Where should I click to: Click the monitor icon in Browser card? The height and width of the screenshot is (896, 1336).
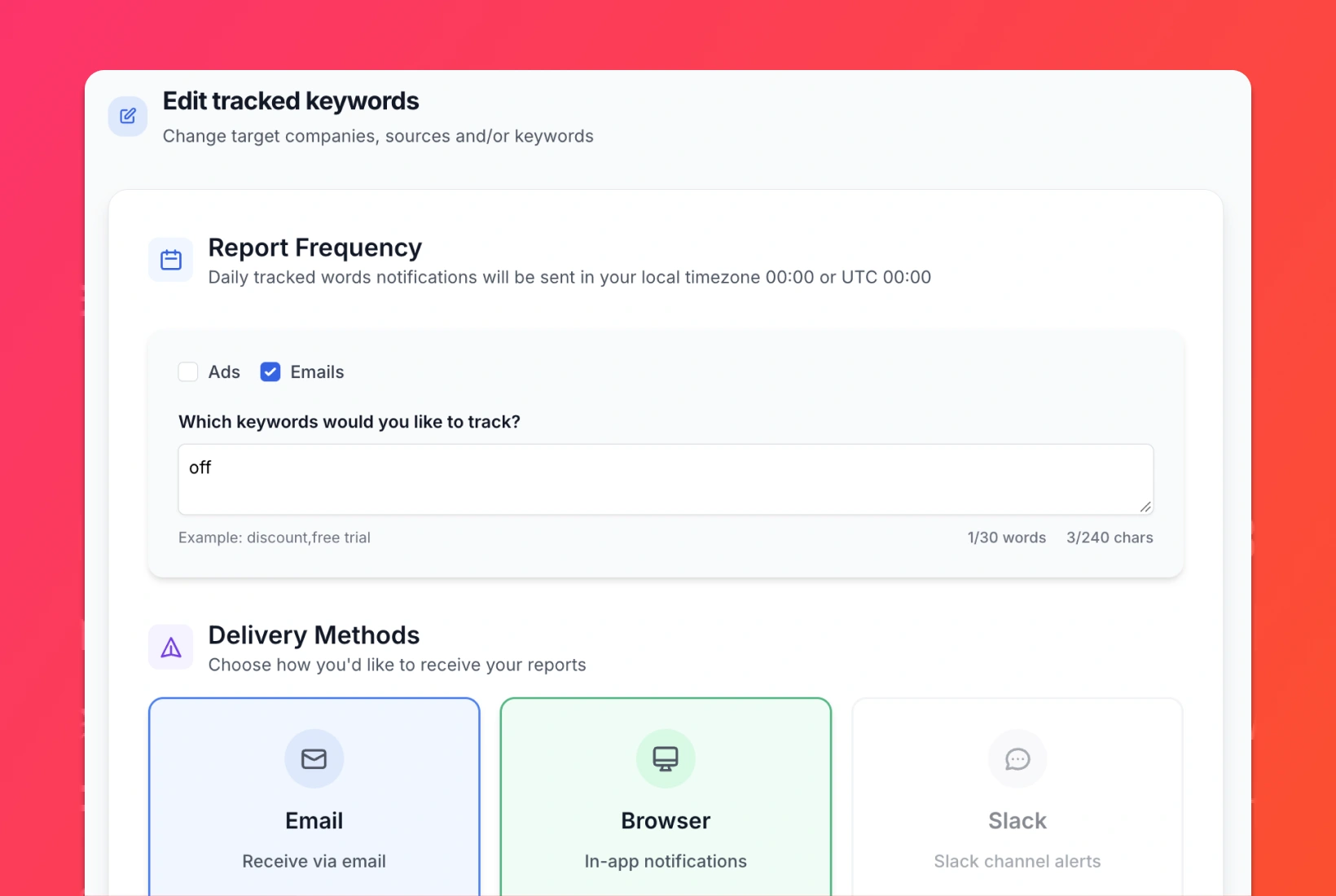tap(666, 758)
